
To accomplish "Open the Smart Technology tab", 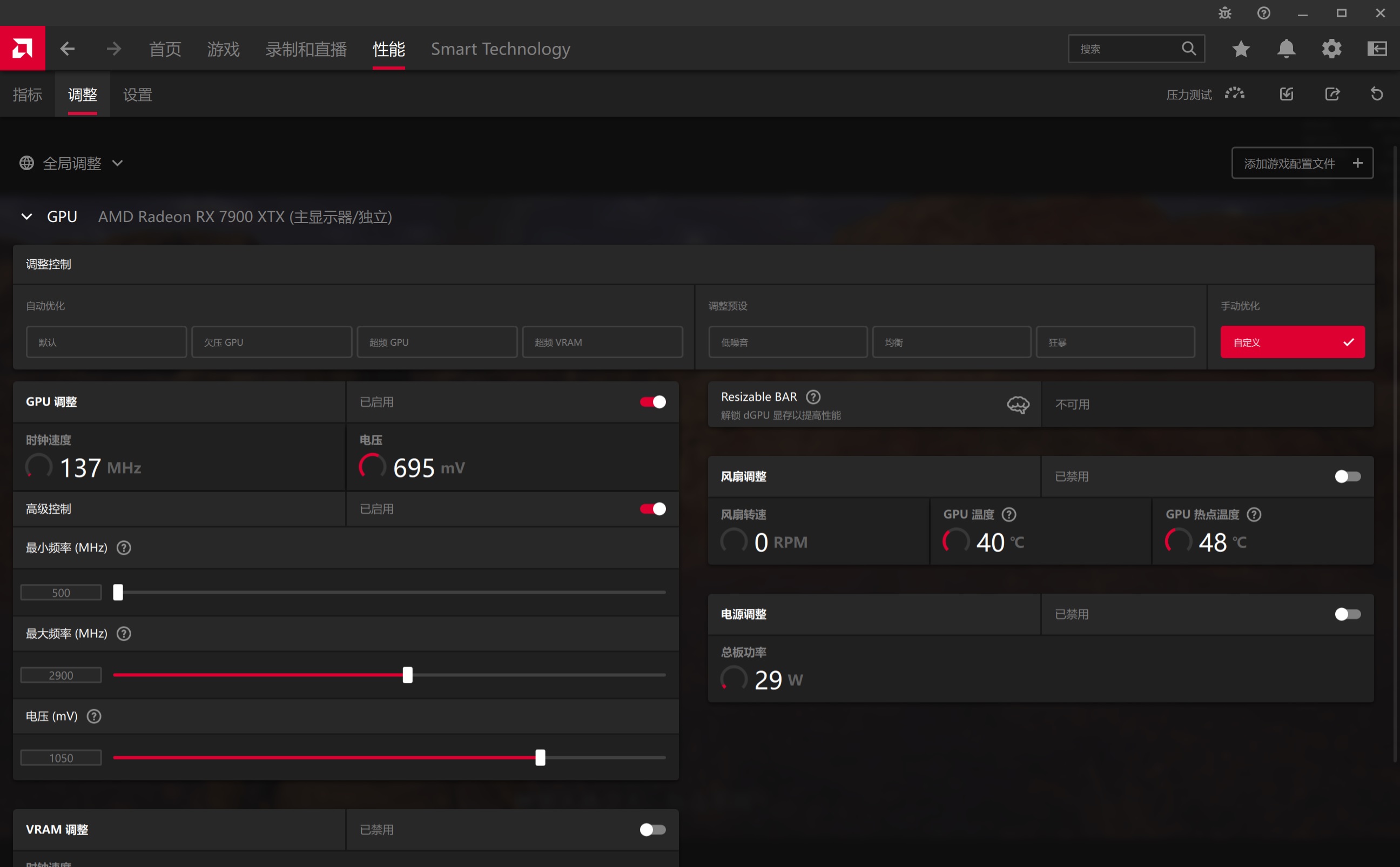I will pos(501,49).
